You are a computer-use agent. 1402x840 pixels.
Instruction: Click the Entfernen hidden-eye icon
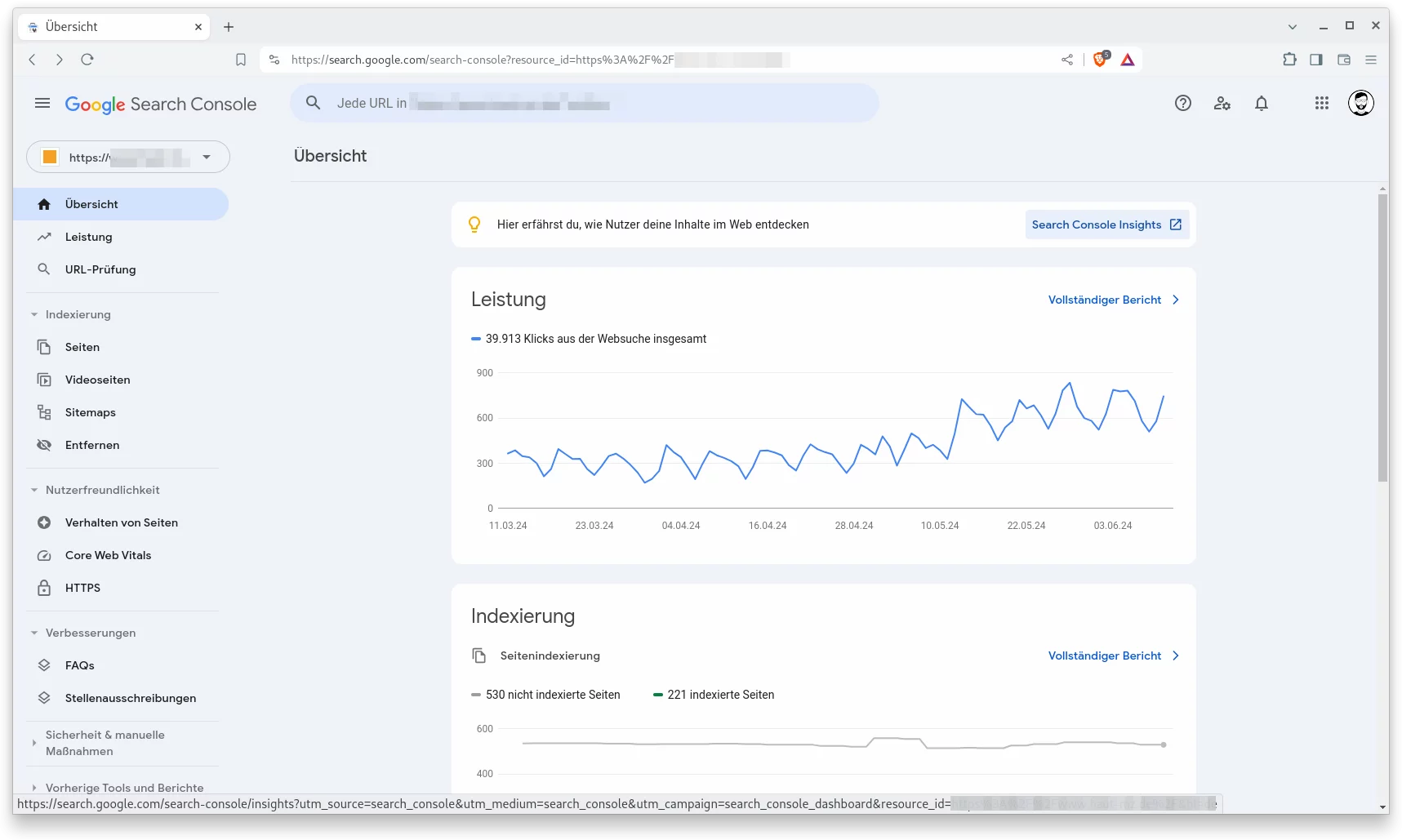[44, 445]
